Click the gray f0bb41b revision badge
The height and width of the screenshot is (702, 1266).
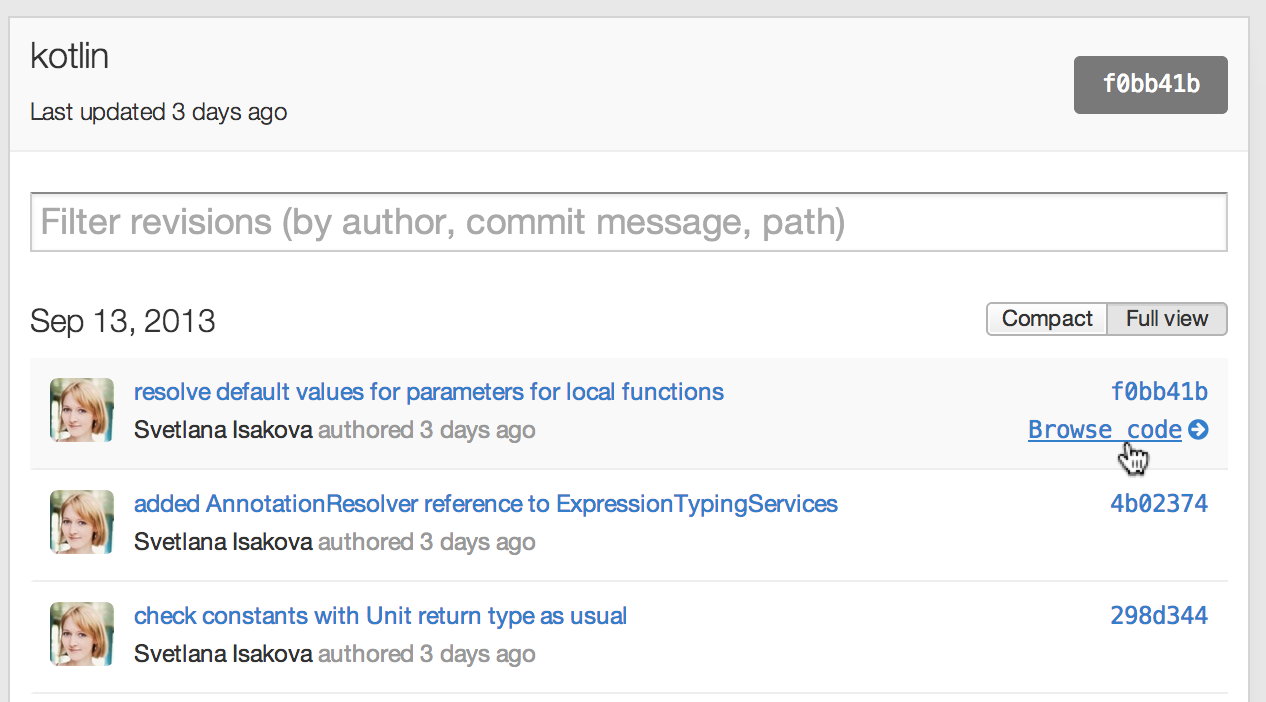[x=1150, y=85]
